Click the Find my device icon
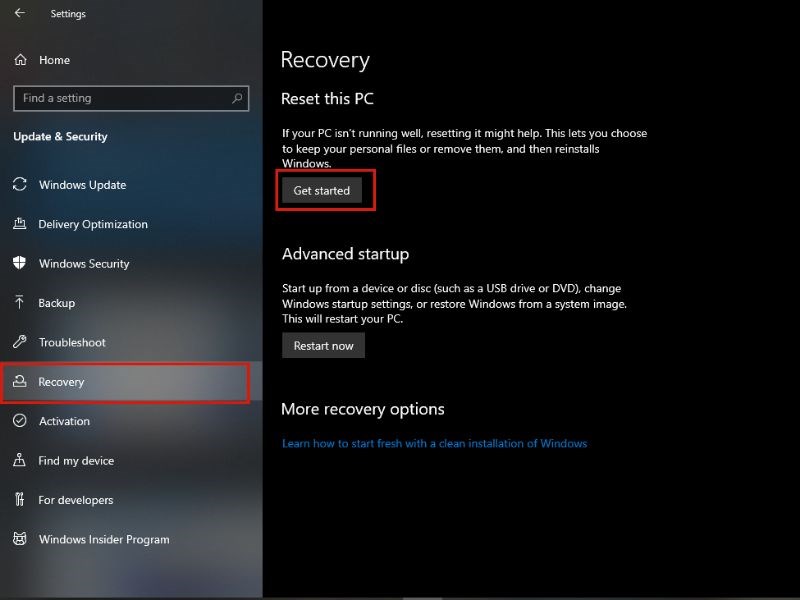The width and height of the screenshot is (800, 600). [19, 461]
